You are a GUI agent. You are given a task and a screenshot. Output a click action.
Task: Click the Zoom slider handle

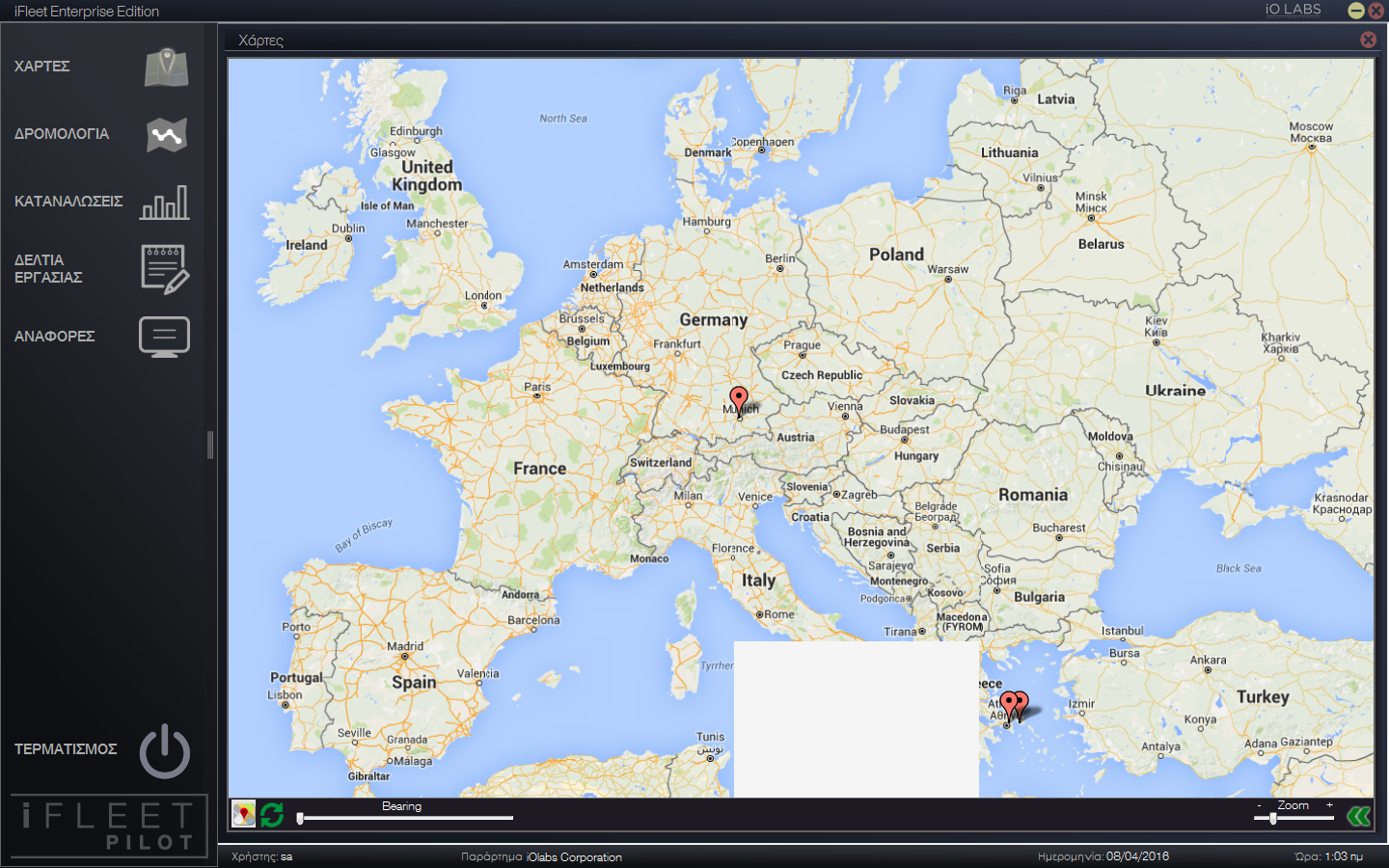coord(1273,819)
